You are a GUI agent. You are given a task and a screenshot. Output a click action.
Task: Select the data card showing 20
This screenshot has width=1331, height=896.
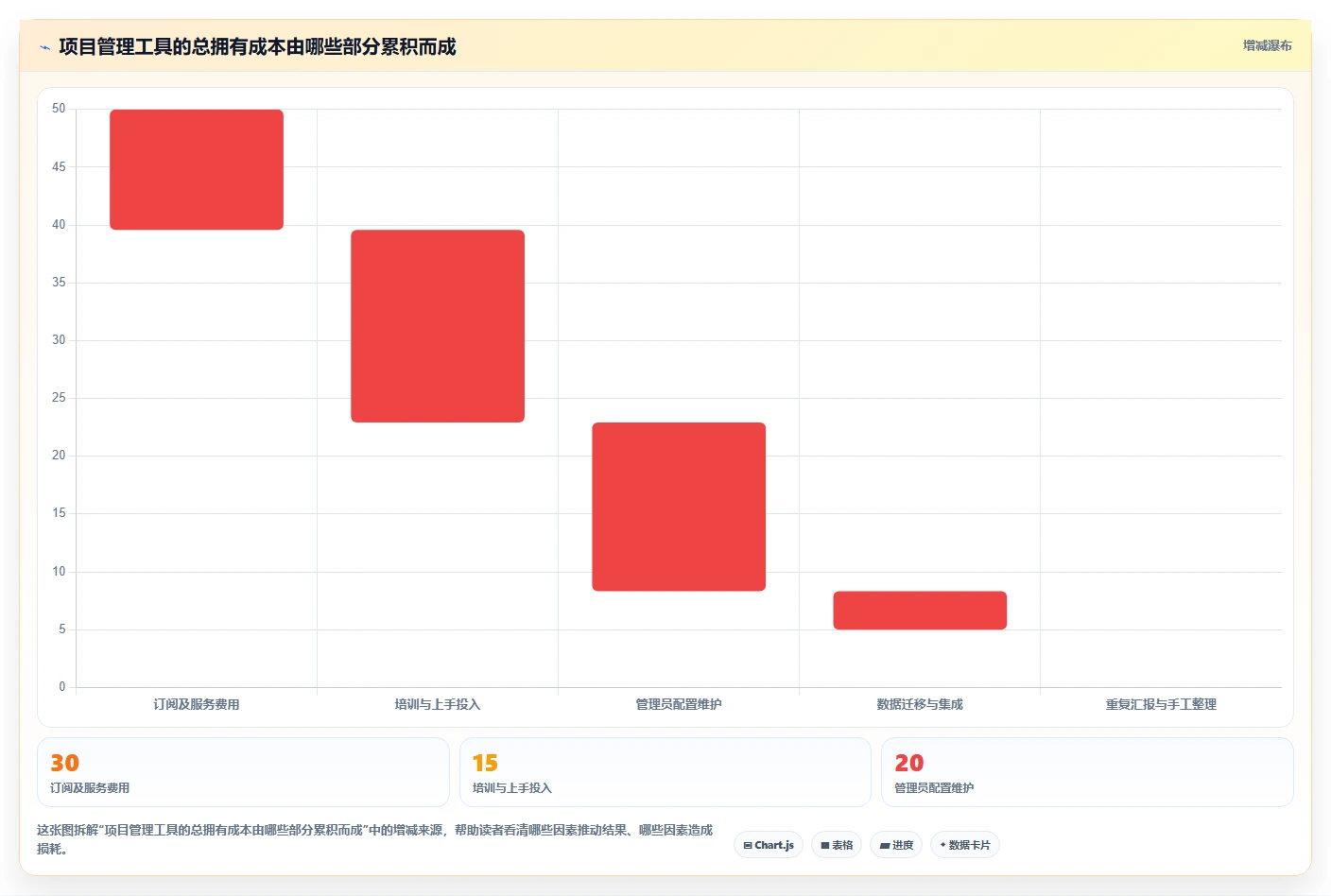tap(1087, 772)
